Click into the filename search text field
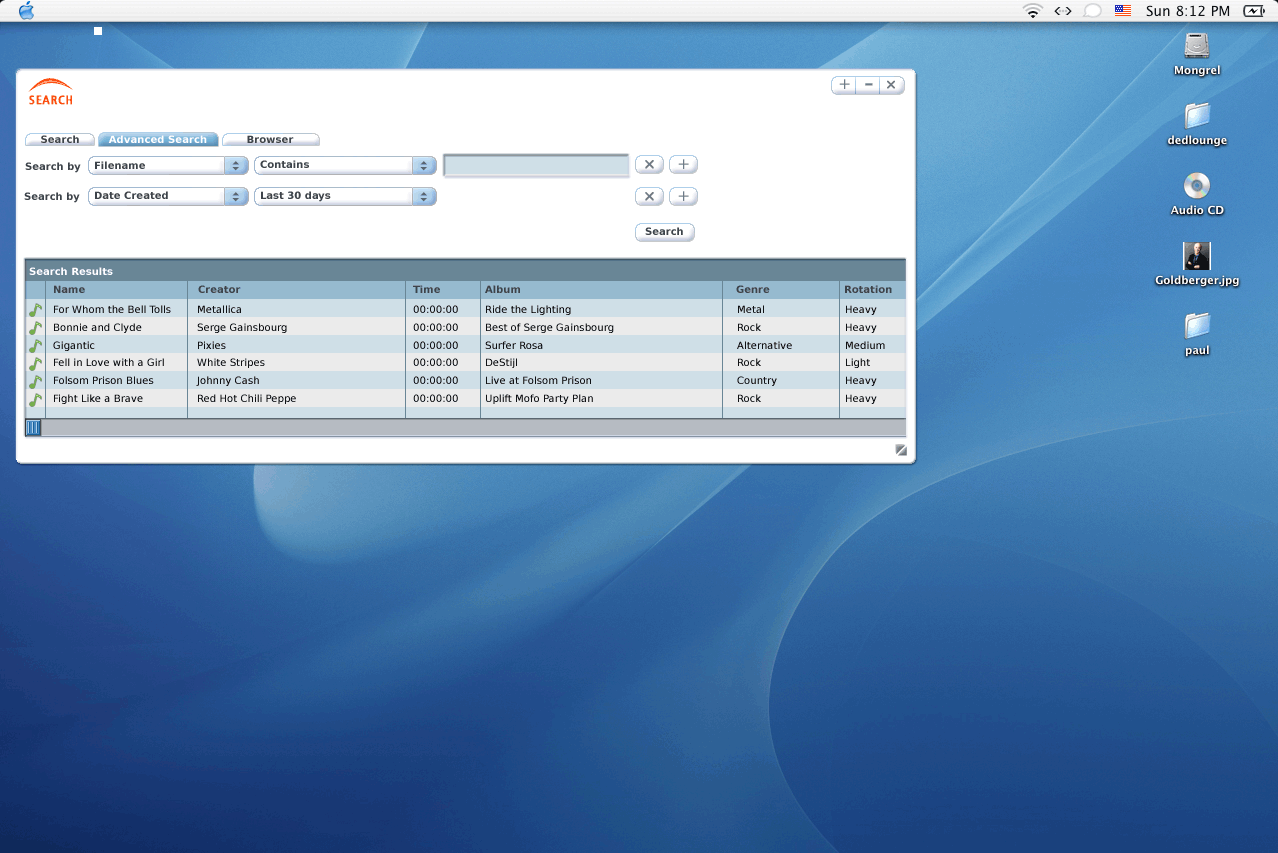 (x=536, y=165)
